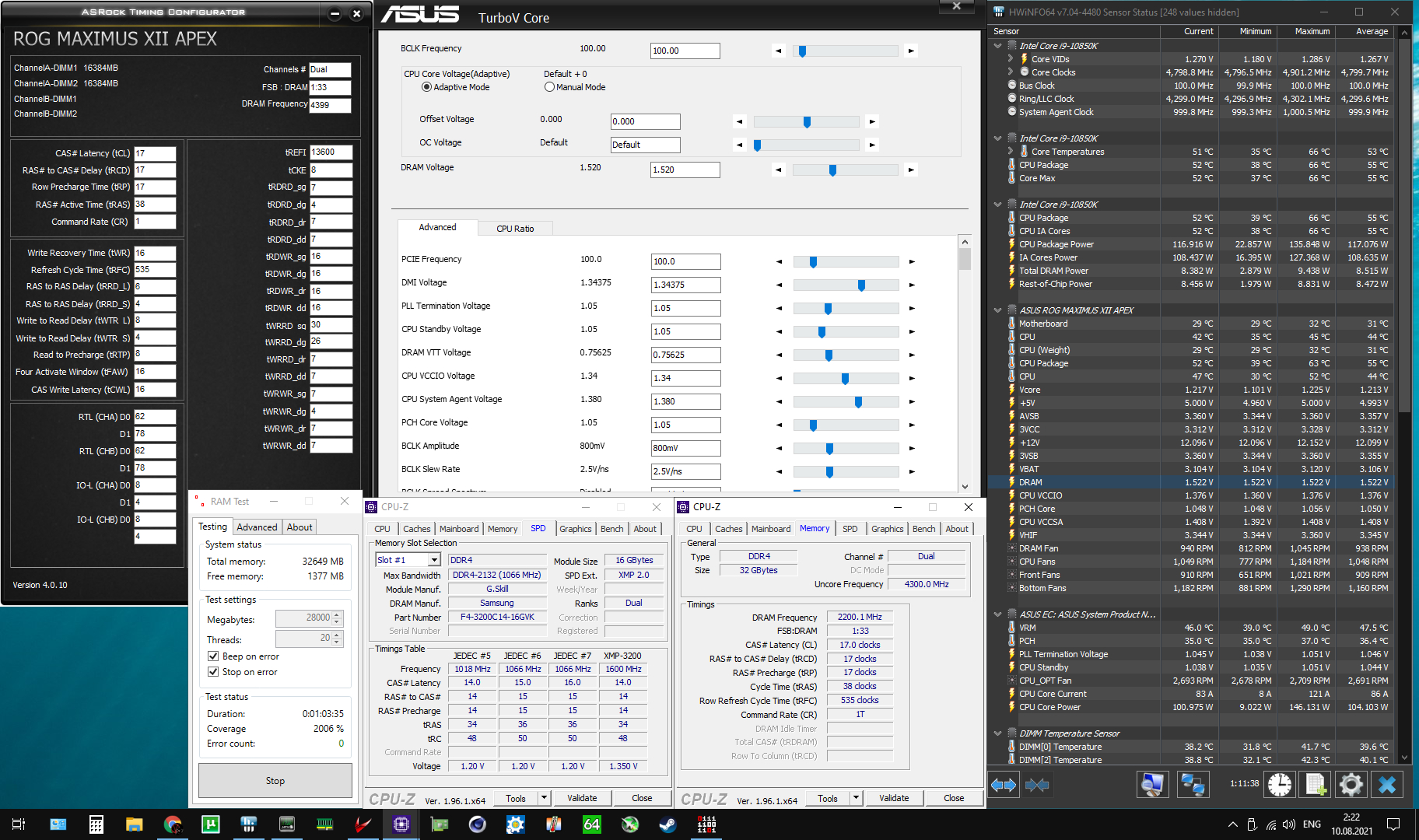Image resolution: width=1419 pixels, height=840 pixels.
Task: Click the blue X icon in HWiNFO toolbar
Action: click(x=1387, y=785)
